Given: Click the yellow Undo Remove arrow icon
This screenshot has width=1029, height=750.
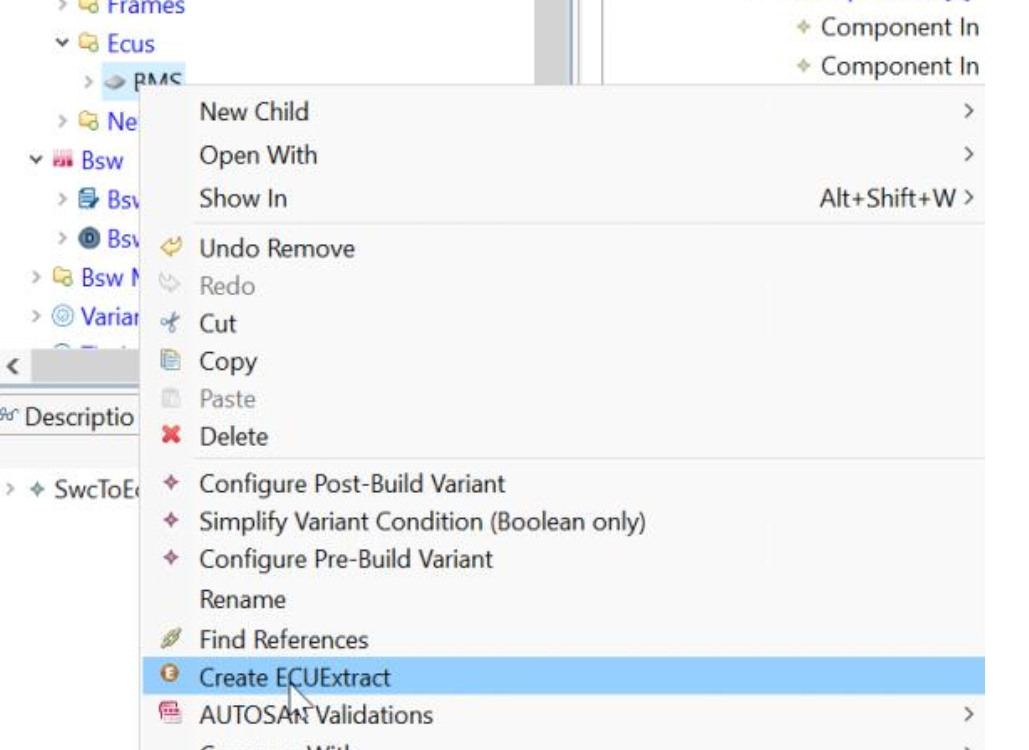Looking at the screenshot, I should pyautogui.click(x=171, y=247).
